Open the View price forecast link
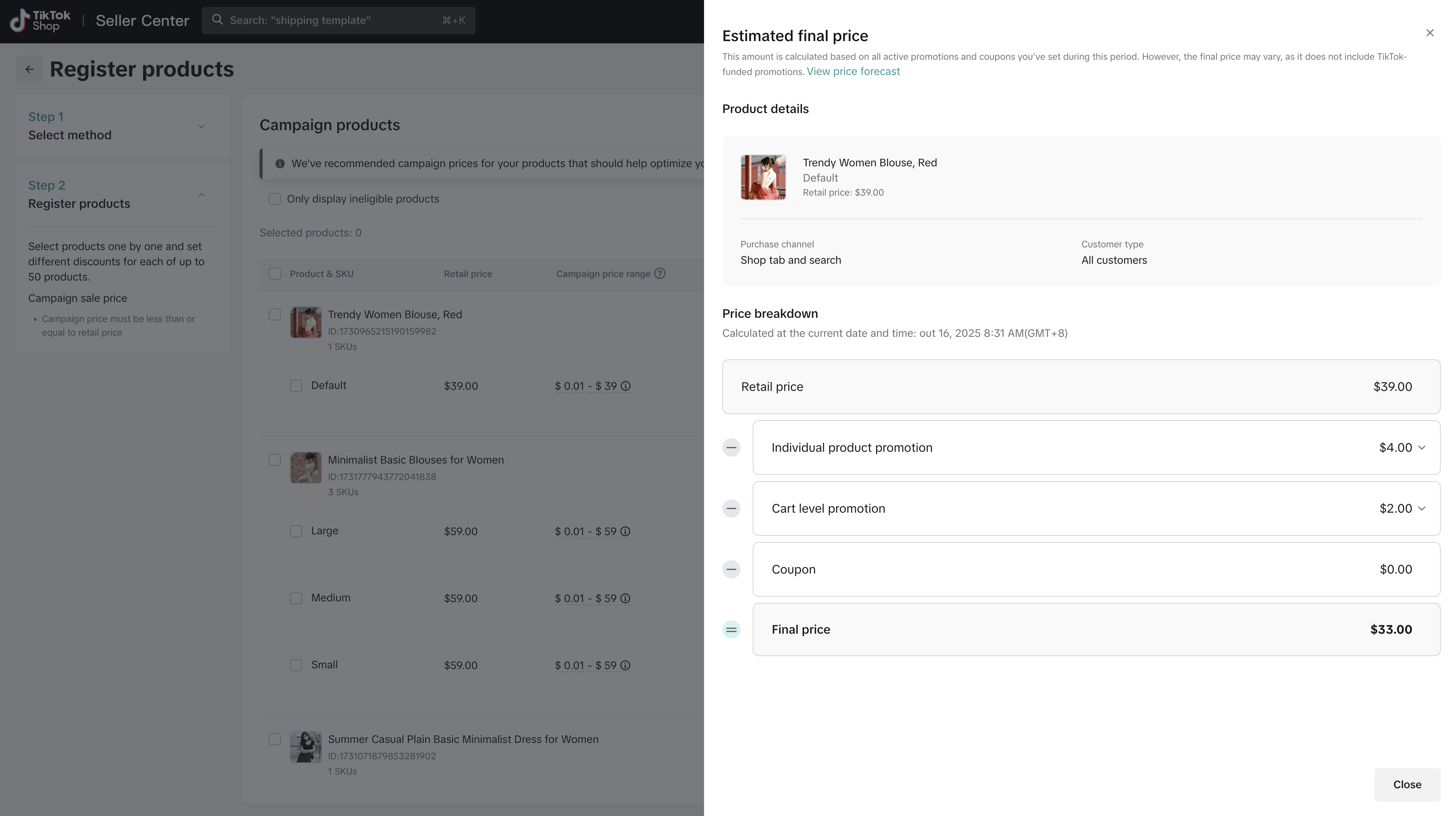The height and width of the screenshot is (816, 1456). 853,72
